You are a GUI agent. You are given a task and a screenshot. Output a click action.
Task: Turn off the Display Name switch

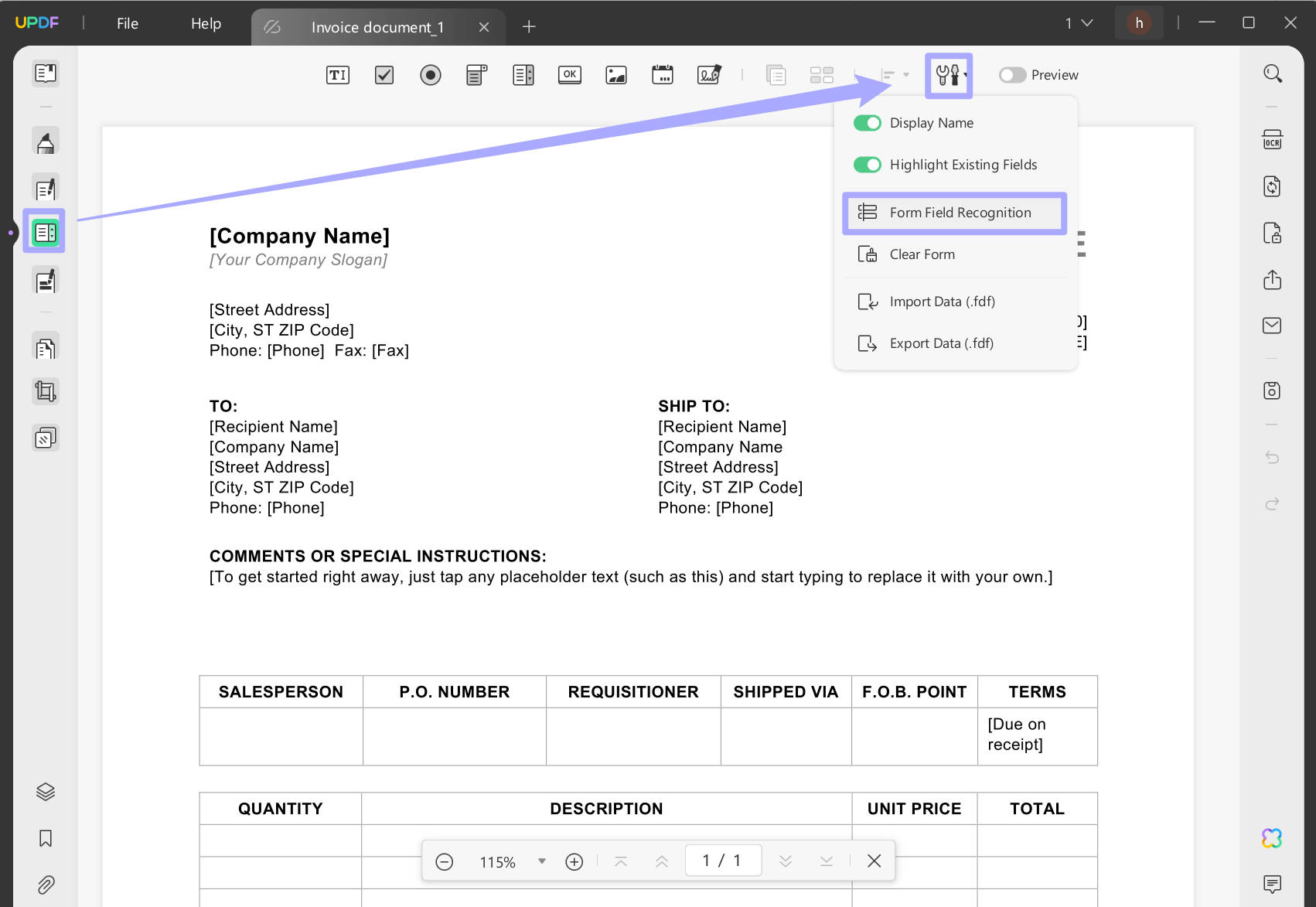867,122
